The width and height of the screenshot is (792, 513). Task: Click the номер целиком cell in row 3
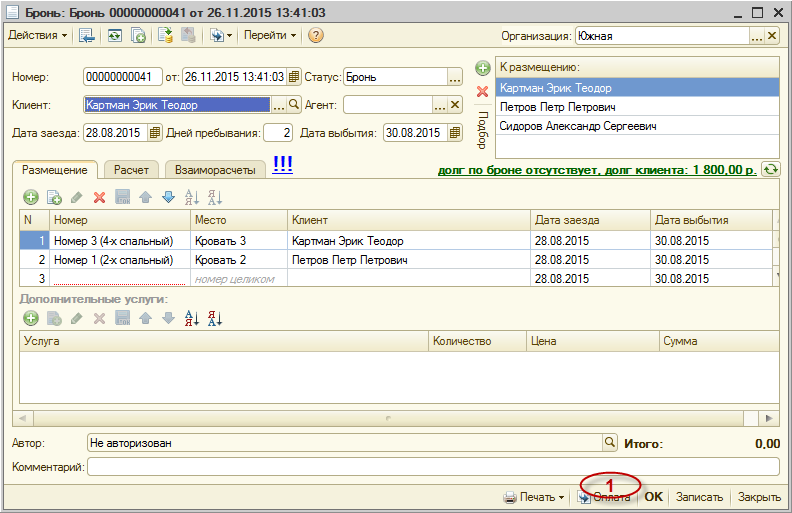point(239,279)
